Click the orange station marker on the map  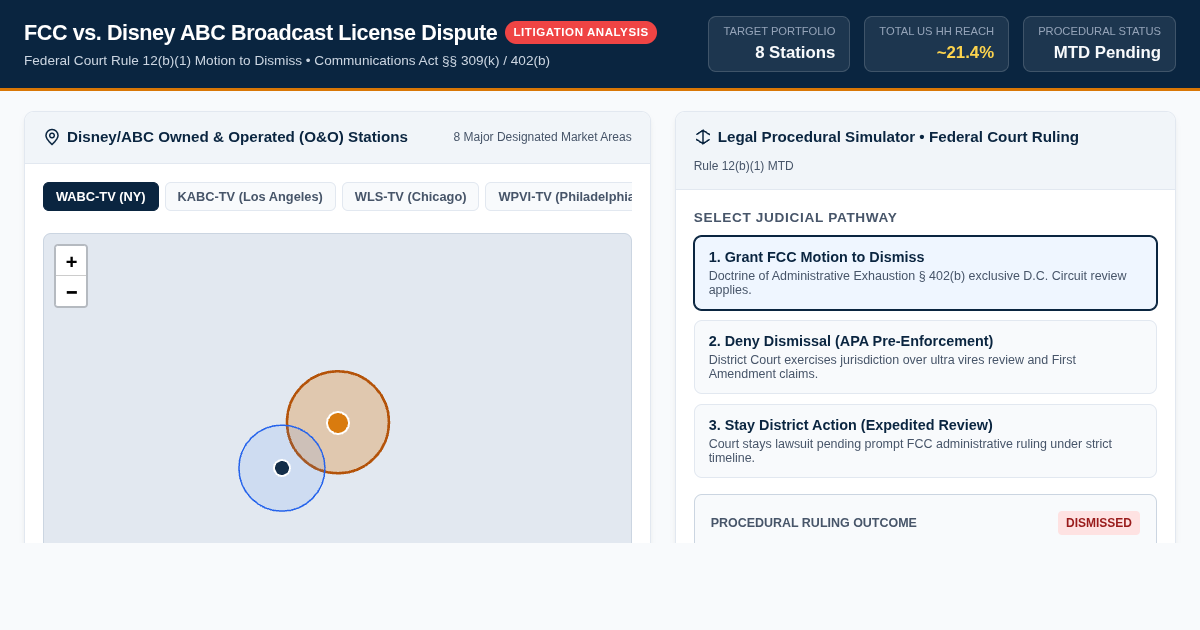338,423
